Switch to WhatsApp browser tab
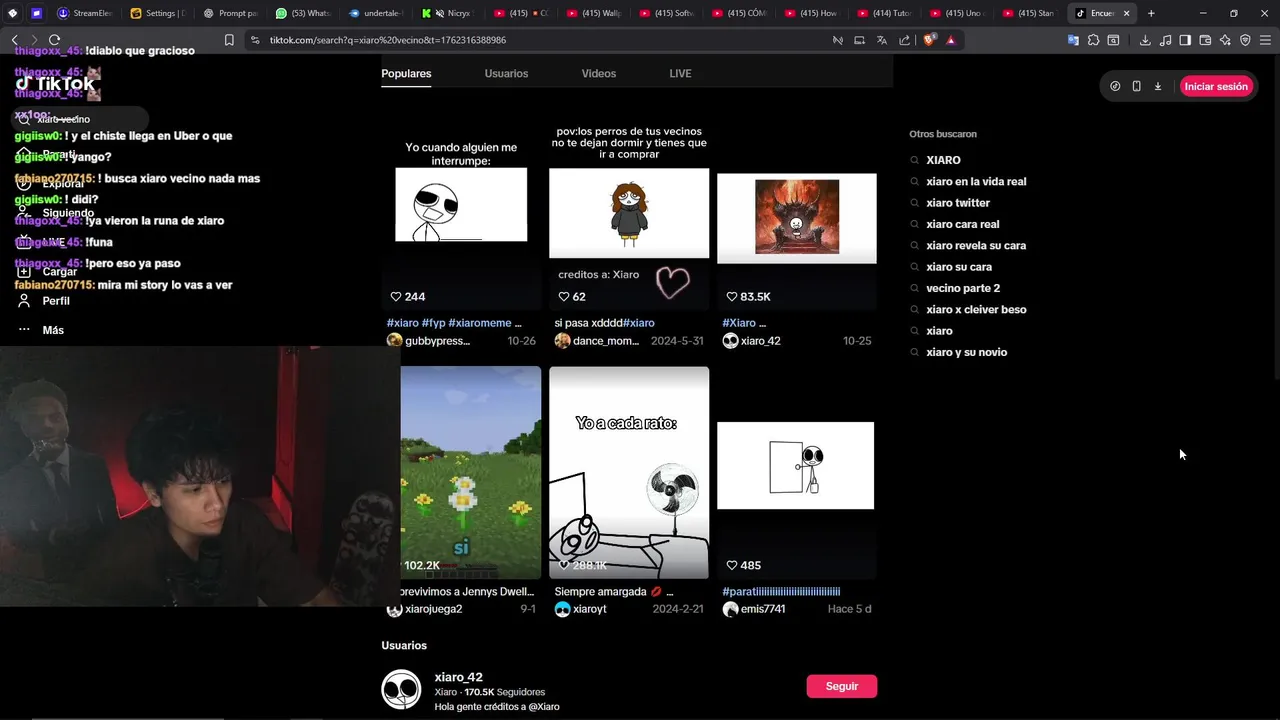 coord(303,13)
